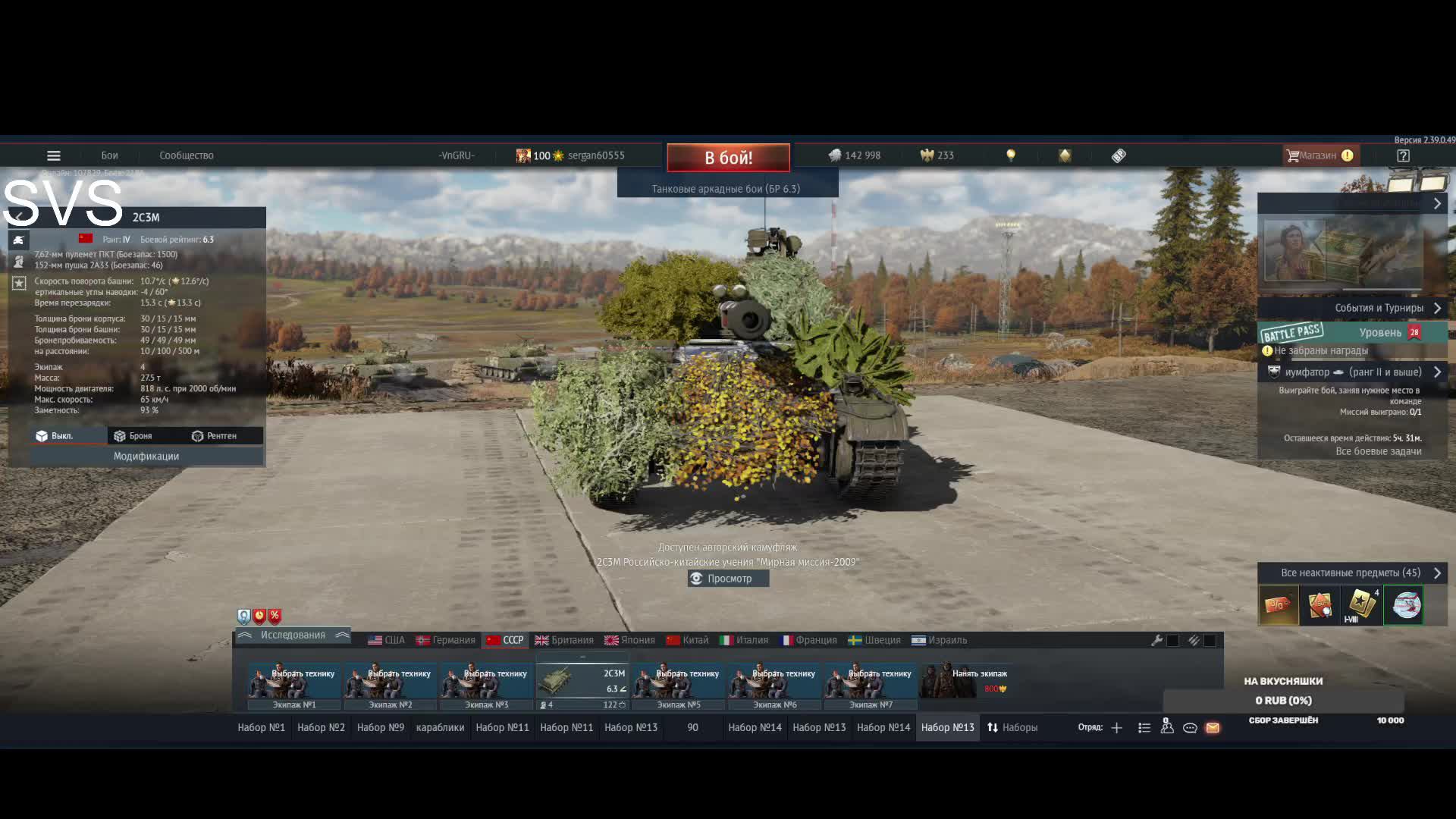Click the lightbulb hints icon

coord(1010,155)
